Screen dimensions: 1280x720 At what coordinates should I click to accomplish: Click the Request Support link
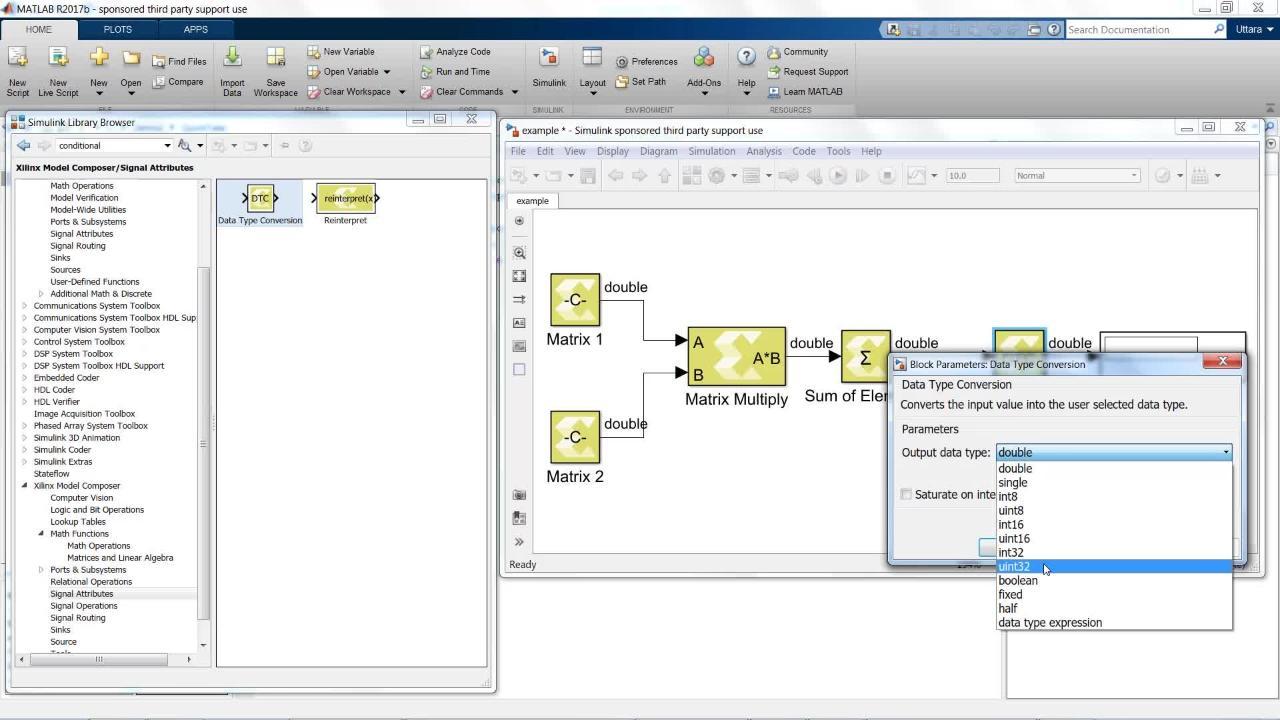(815, 72)
